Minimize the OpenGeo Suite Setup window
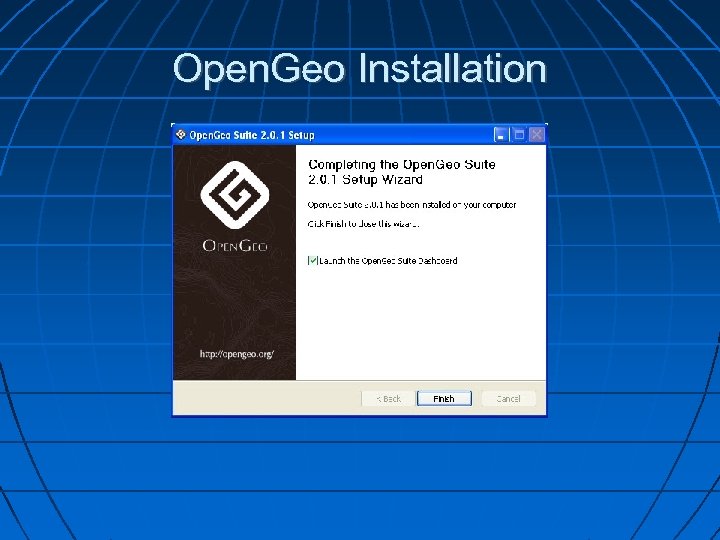The height and width of the screenshot is (540, 720). click(x=501, y=135)
